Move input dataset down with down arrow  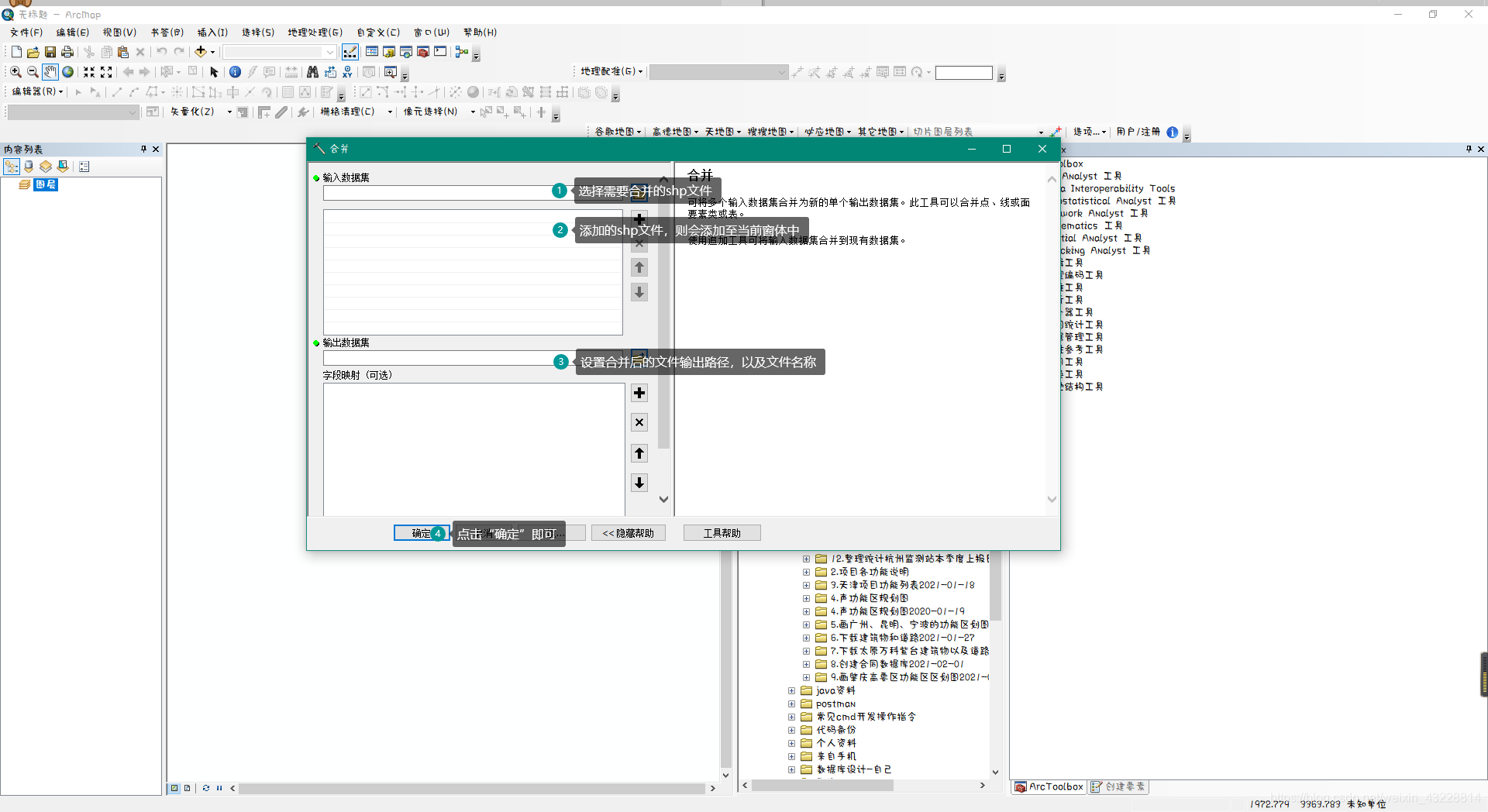point(639,292)
